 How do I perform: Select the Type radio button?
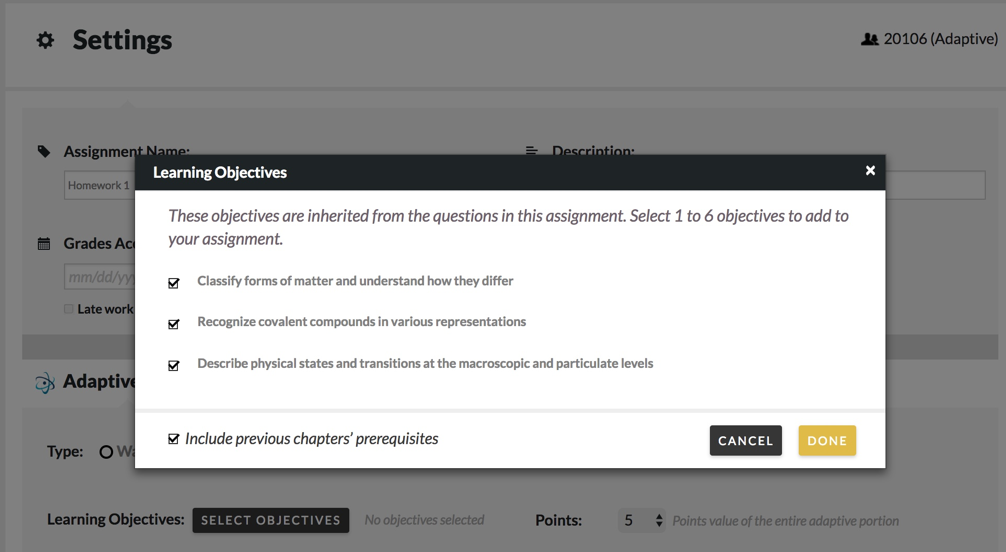point(105,452)
